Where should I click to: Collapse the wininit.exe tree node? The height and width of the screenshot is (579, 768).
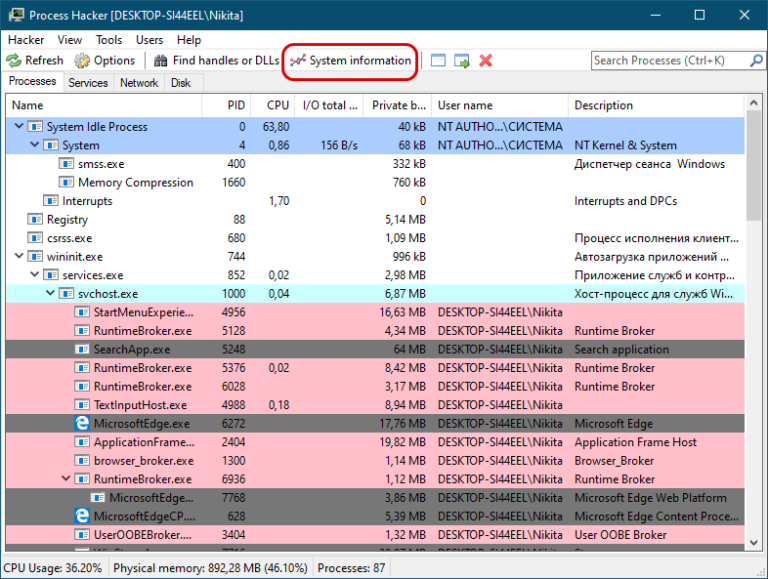[x=19, y=256]
